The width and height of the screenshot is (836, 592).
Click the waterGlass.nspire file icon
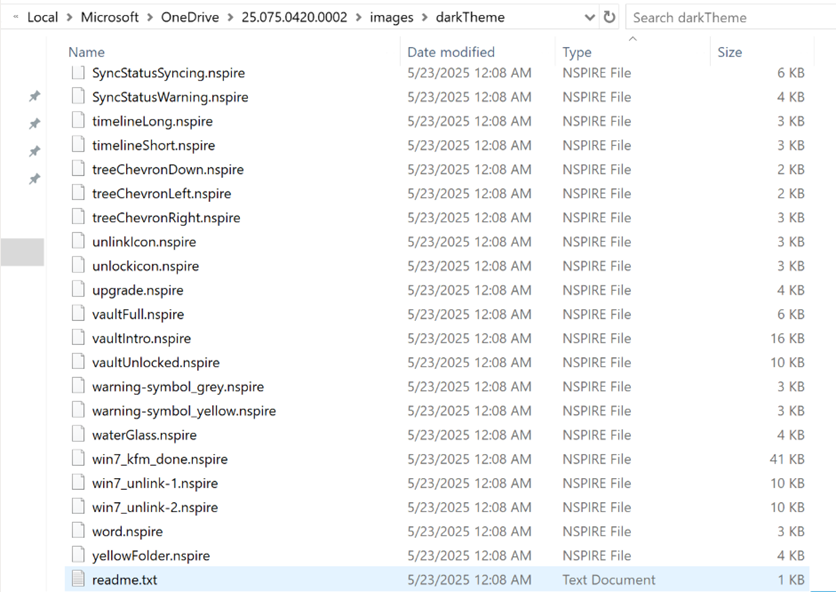pyautogui.click(x=79, y=435)
